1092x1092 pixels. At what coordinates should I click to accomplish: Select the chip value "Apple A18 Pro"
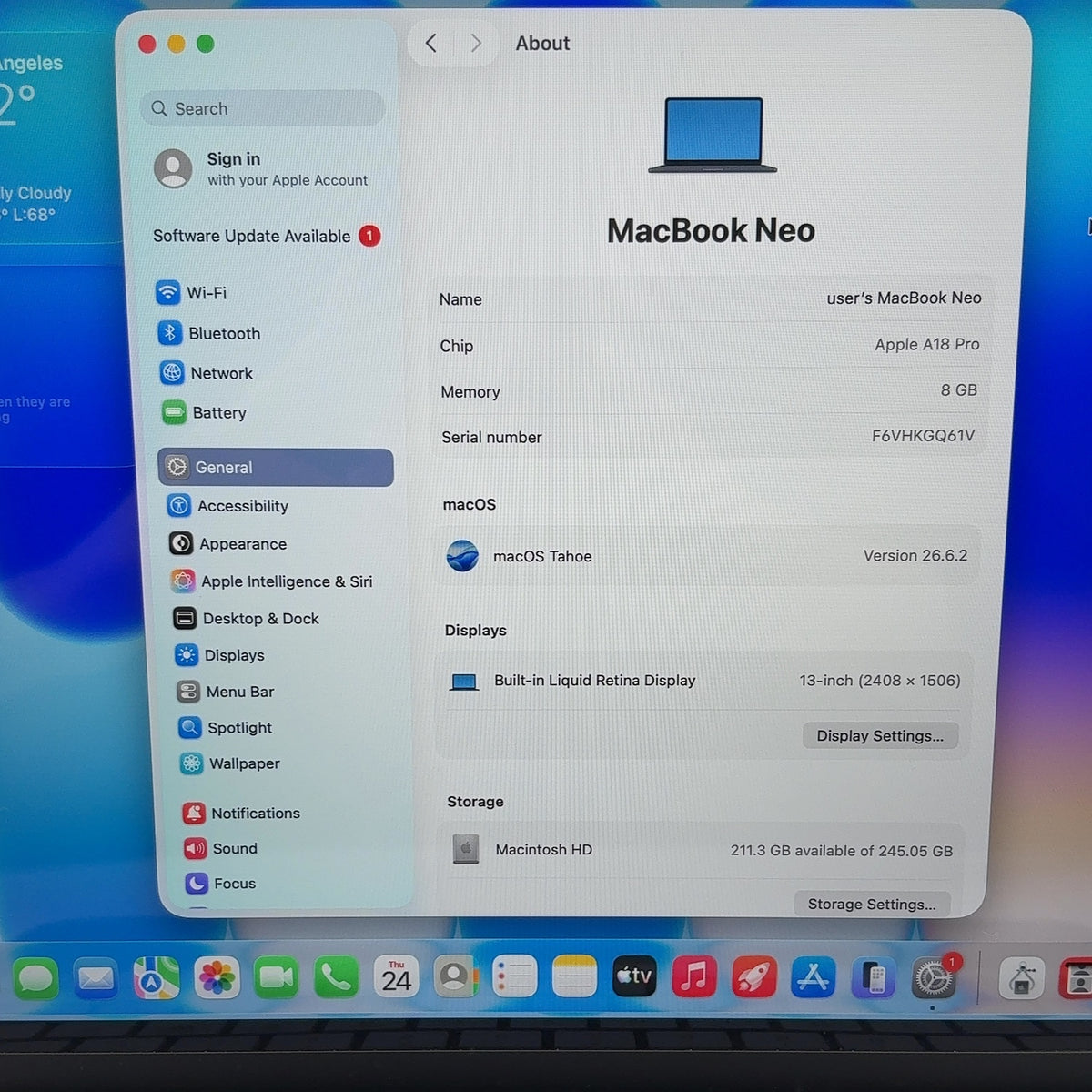click(x=926, y=344)
